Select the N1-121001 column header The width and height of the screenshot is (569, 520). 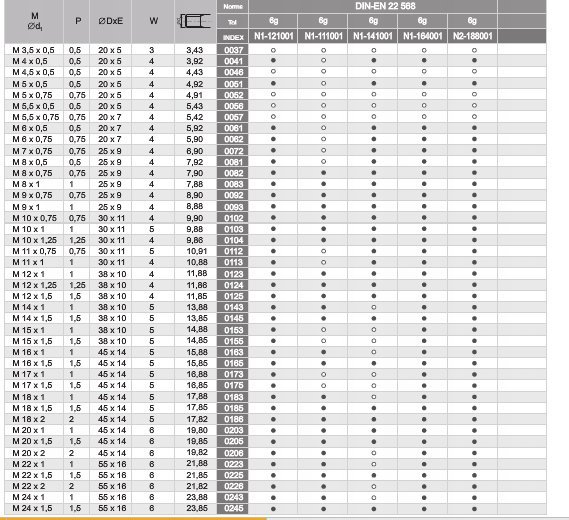point(273,36)
